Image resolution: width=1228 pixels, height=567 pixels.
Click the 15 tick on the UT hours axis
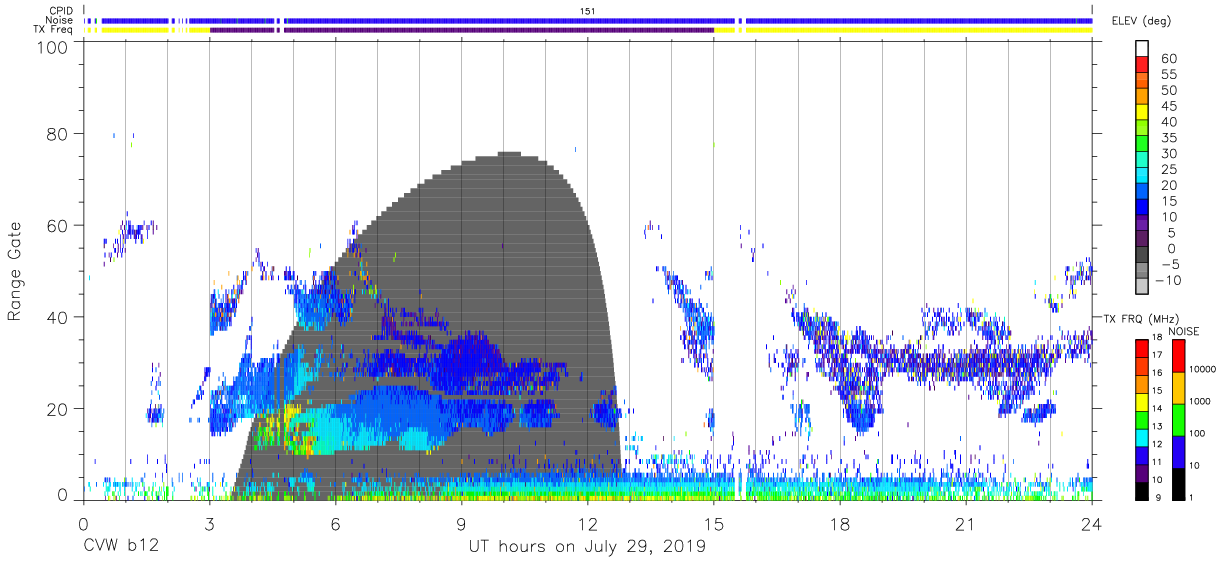(714, 524)
